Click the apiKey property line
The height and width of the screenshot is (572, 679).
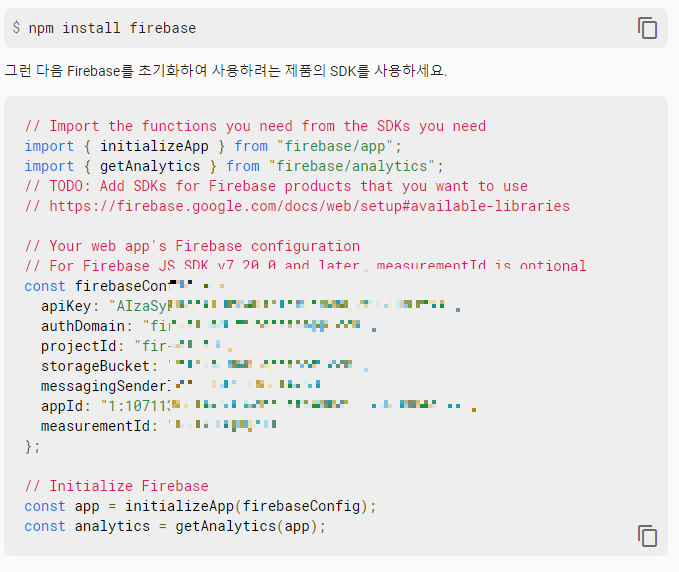pos(251,306)
